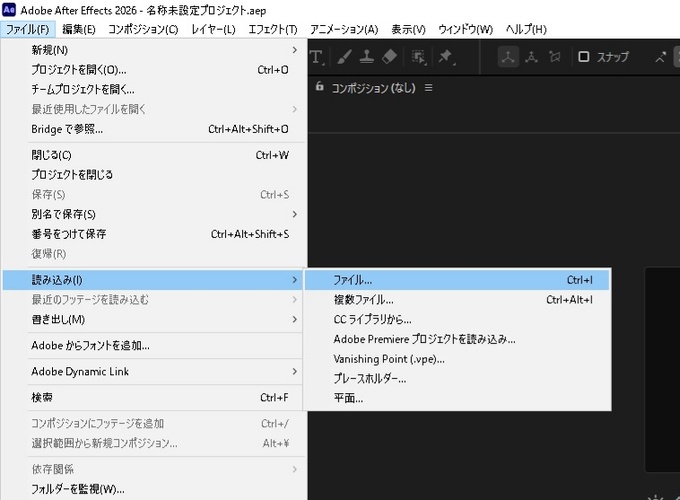Choose プレースホルダー... in the submenu
Screen dimensions: 680x500
point(457,379)
